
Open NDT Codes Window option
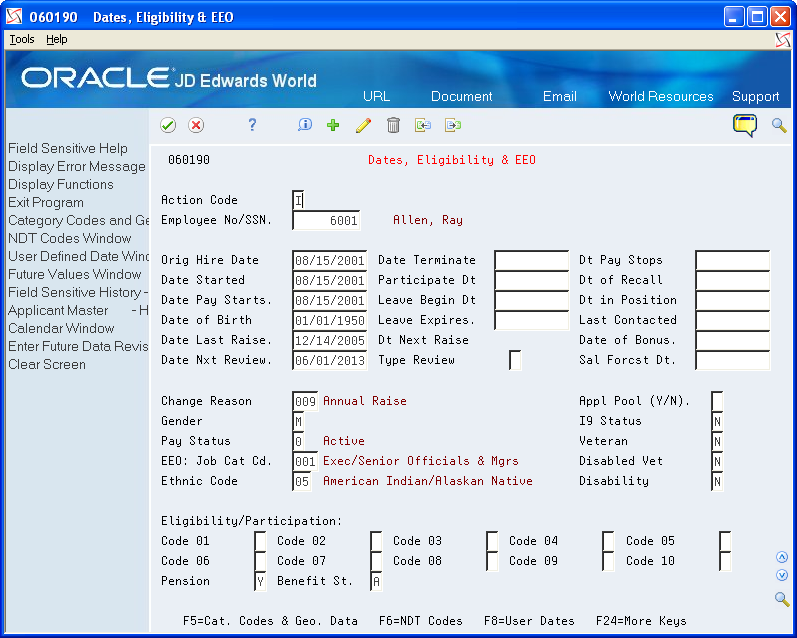(70, 238)
